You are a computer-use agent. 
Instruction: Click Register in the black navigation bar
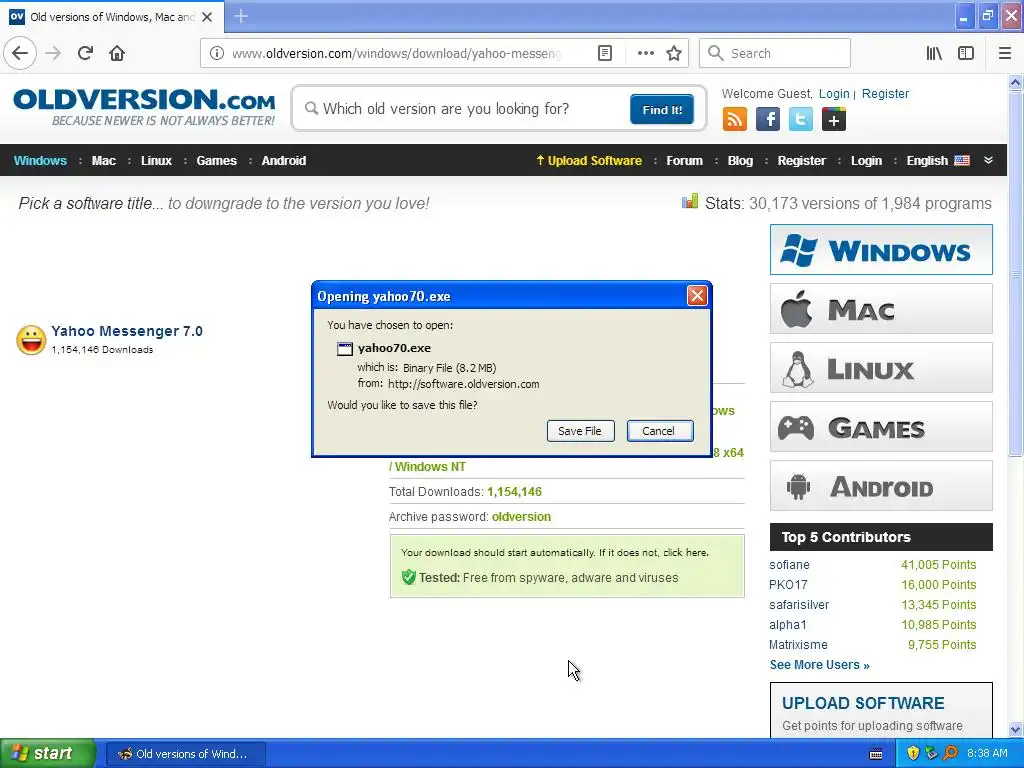[x=801, y=161]
